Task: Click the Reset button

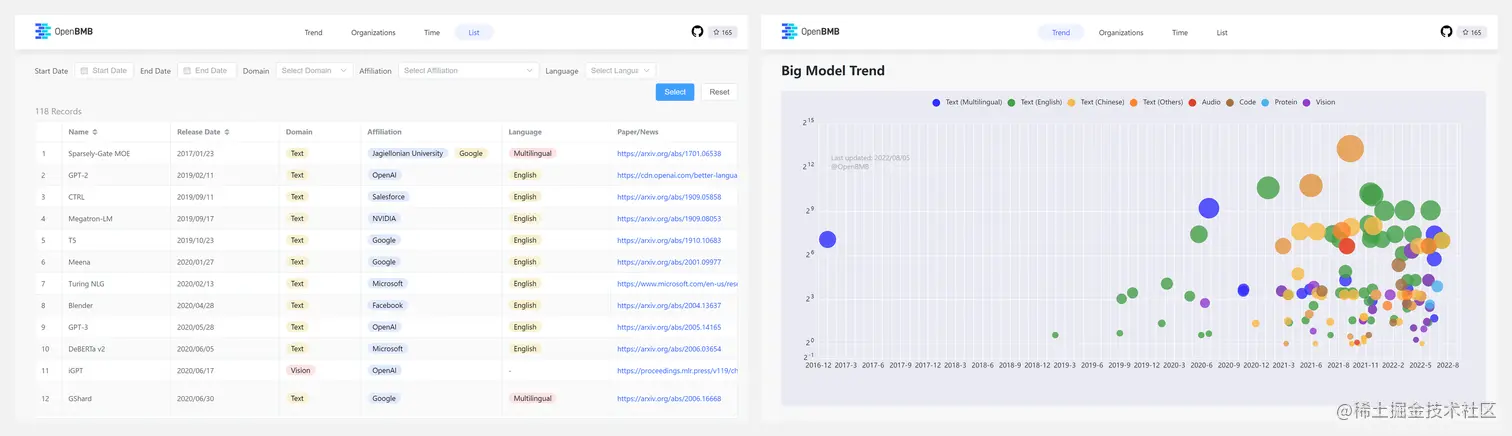Action: click(719, 92)
